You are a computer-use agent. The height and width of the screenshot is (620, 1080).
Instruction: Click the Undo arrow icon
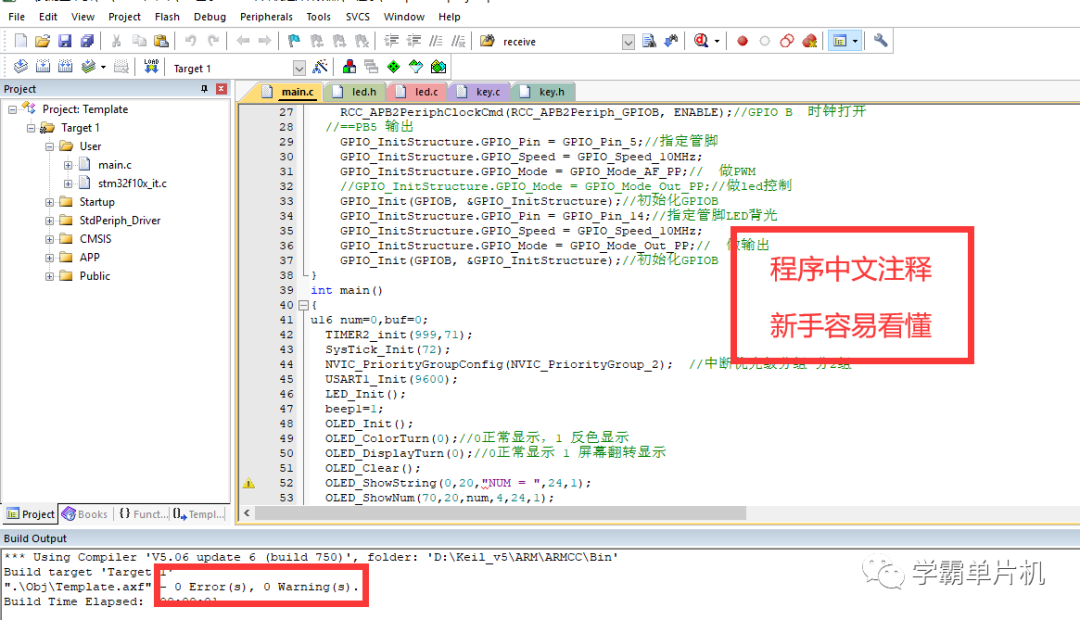pyautogui.click(x=191, y=41)
